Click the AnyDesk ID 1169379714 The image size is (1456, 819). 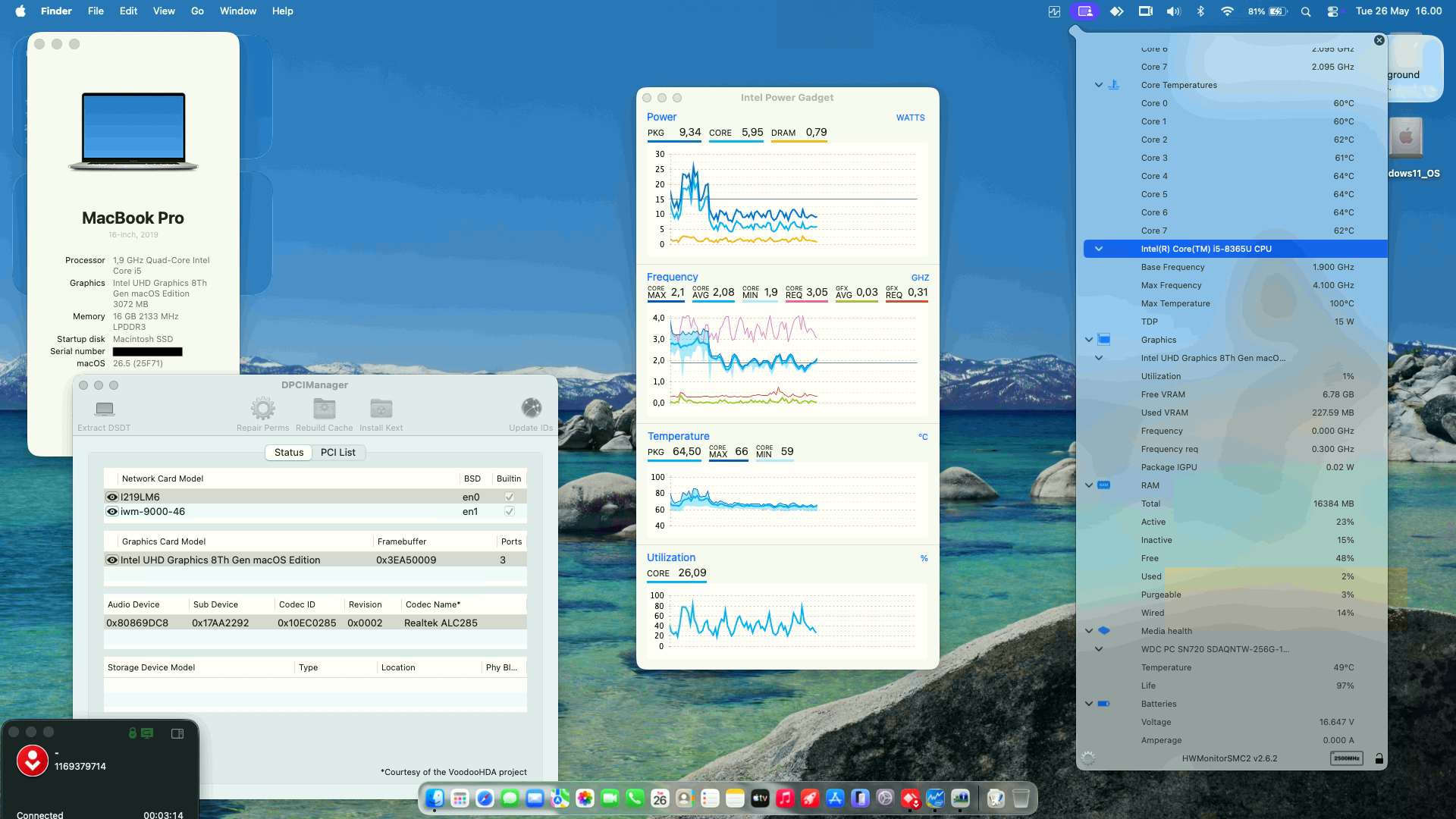coord(80,767)
